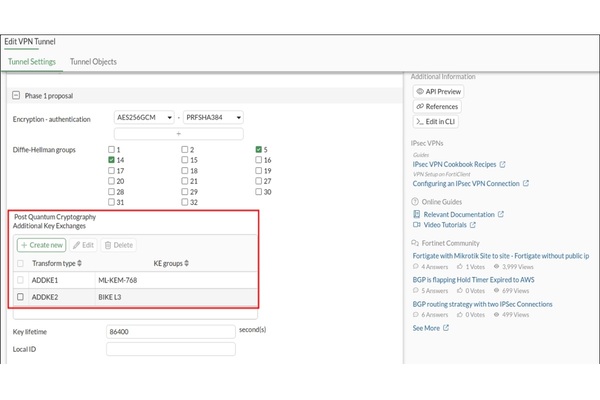Image resolution: width=600 pixels, height=400 pixels.
Task: Click the plus icon on Create new
Action: point(23,245)
